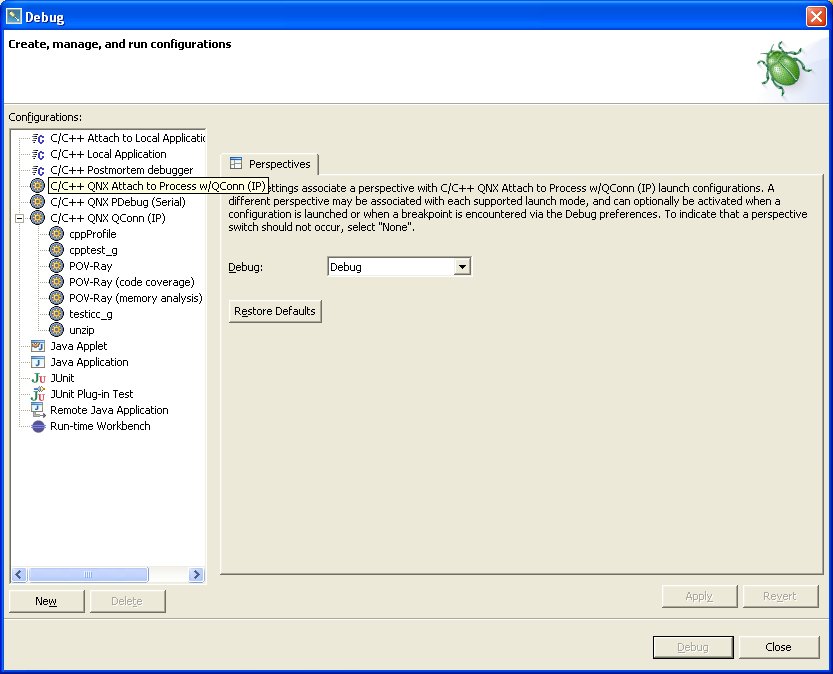The height and width of the screenshot is (674, 833).
Task: Collapse the C/C++ QNX QConn (IP) node
Action: [x=19, y=218]
